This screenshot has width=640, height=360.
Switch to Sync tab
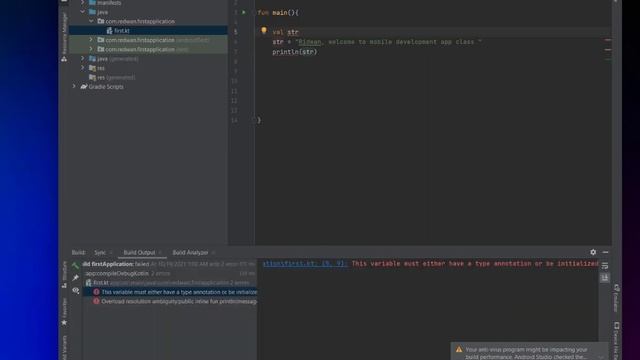click(100, 253)
